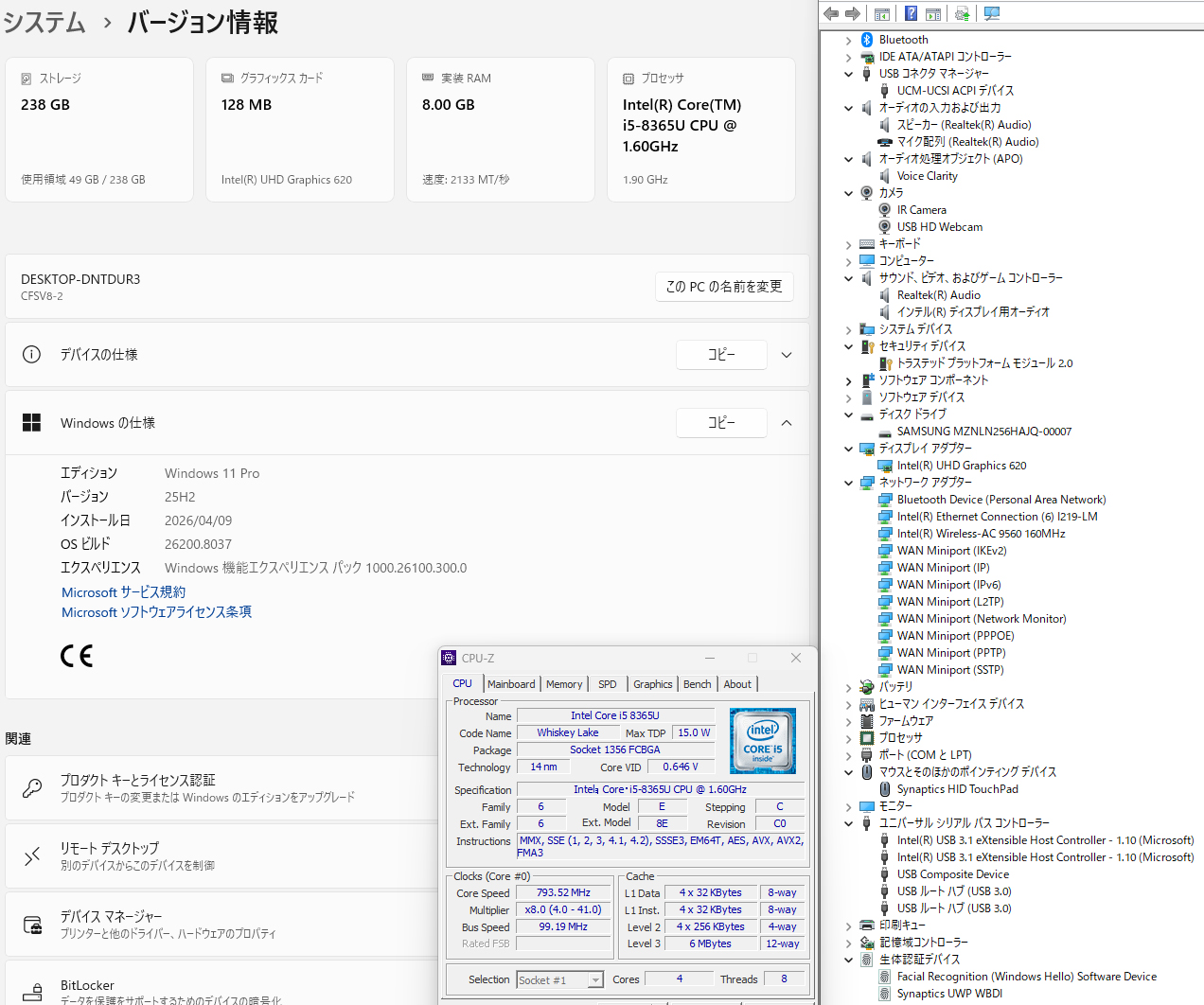Image resolution: width=1204 pixels, height=1005 pixels.
Task: Click the back arrow in Device Manager toolbar
Action: click(830, 12)
